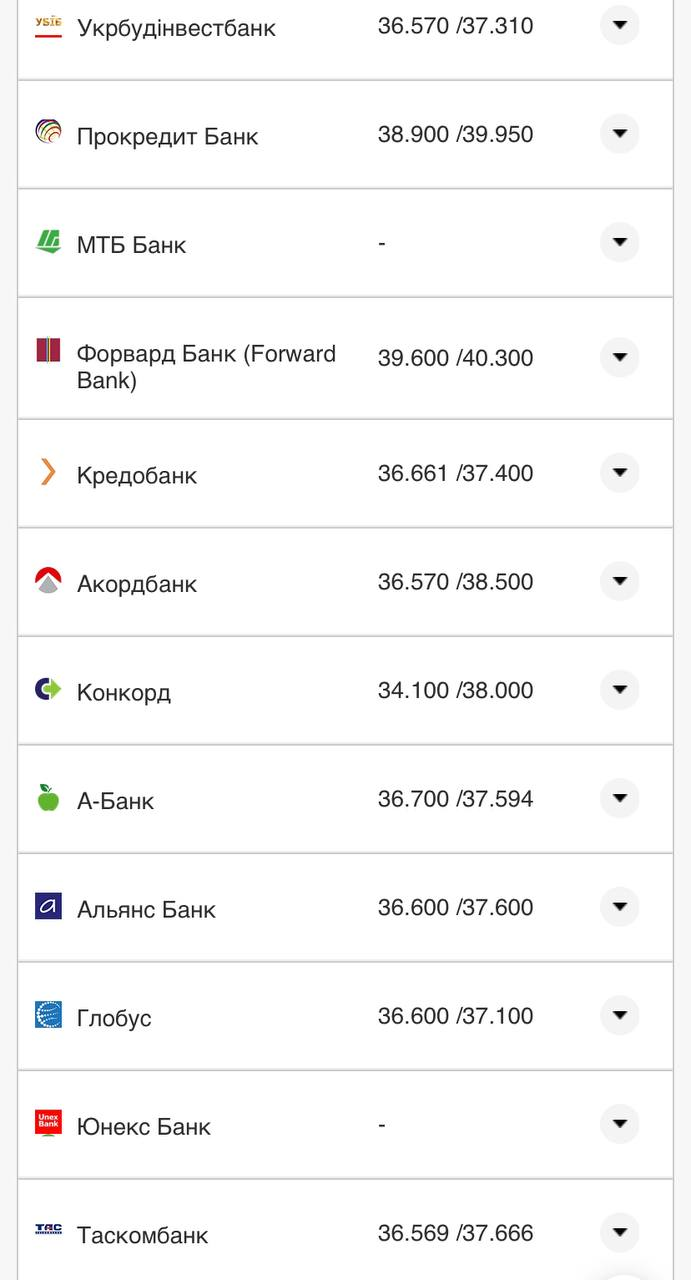Expand the Прокредит Банк rate details
Screen dimensions: 691x1280
click(x=619, y=133)
